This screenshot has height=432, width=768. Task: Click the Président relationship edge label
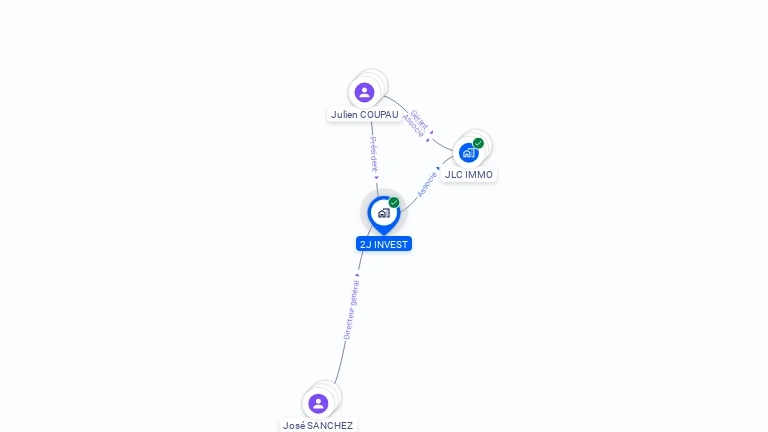[374, 154]
